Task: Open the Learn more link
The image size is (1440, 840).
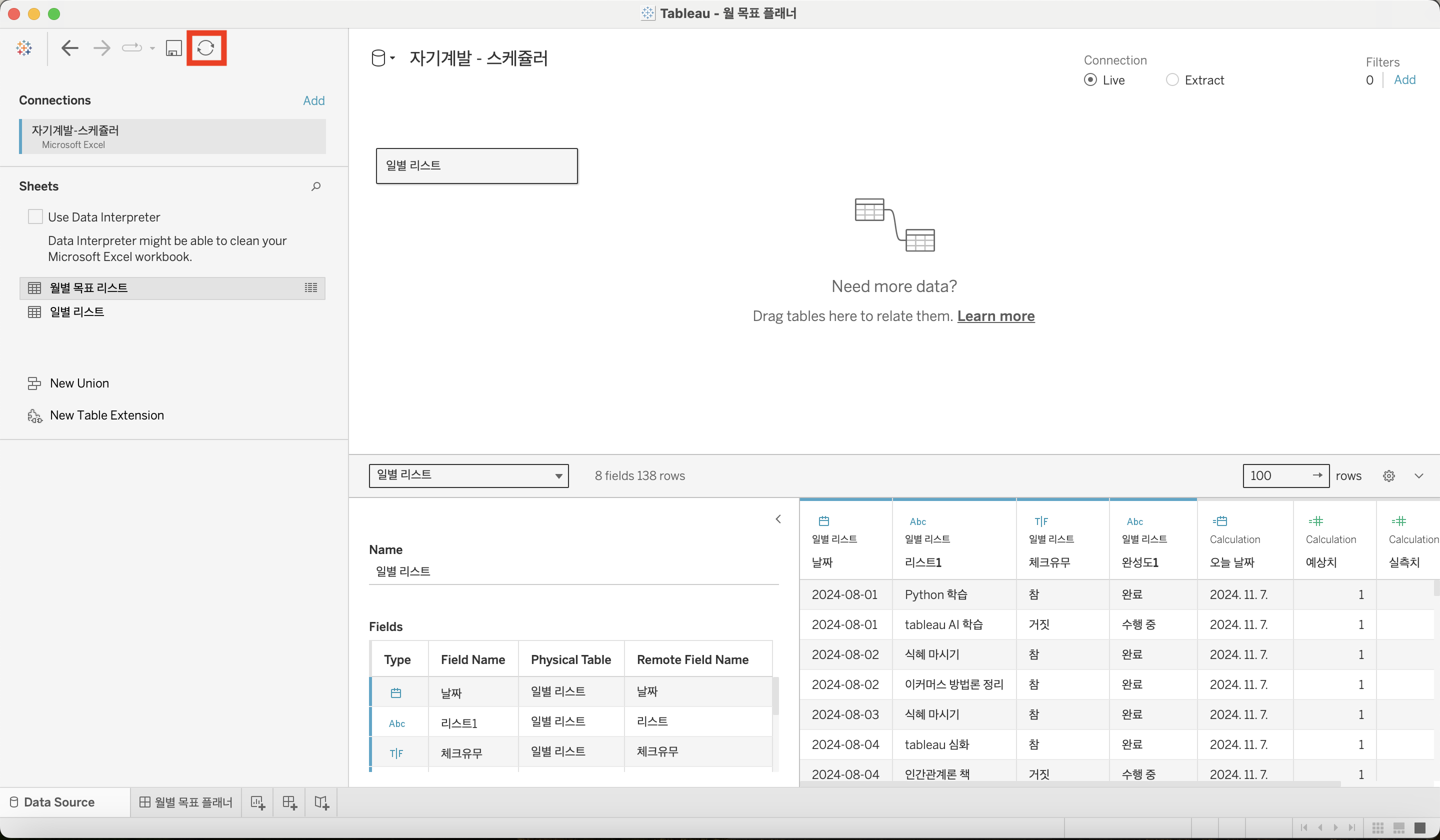Action: point(996,316)
